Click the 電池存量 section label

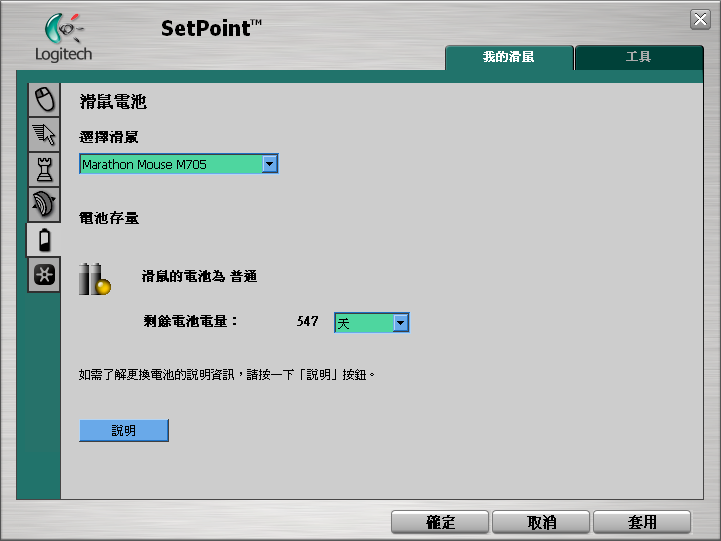(109, 218)
